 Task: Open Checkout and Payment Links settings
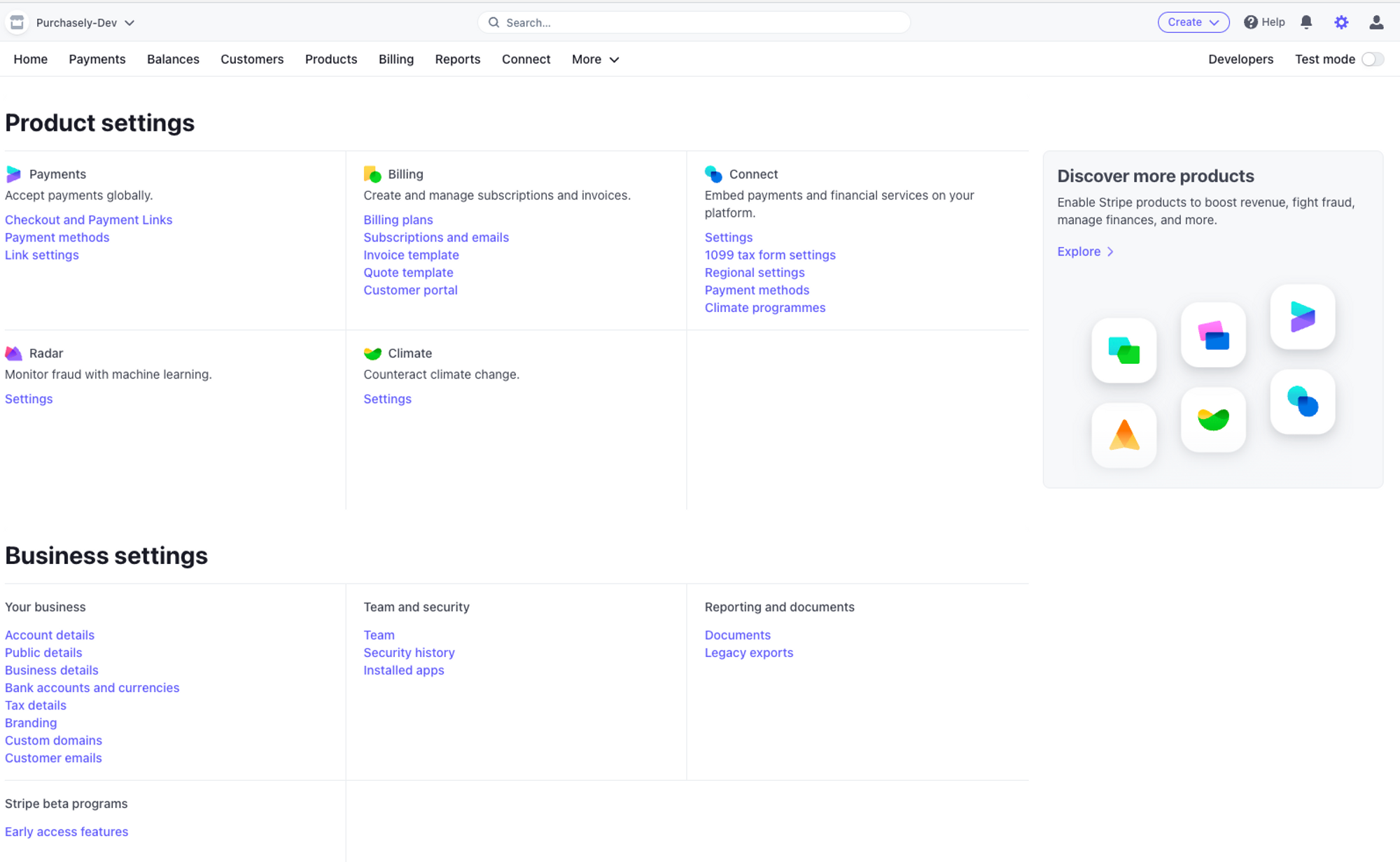tap(88, 220)
